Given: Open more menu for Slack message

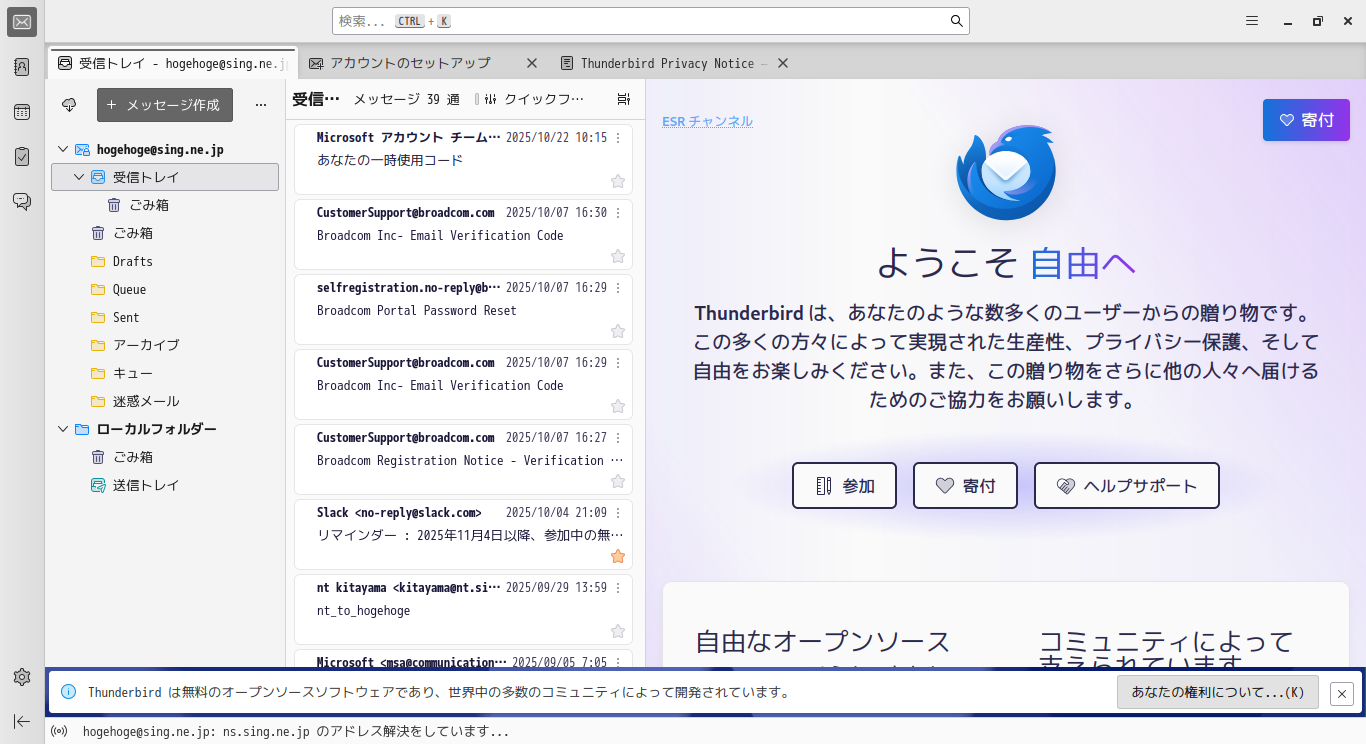Looking at the screenshot, I should 618,512.
